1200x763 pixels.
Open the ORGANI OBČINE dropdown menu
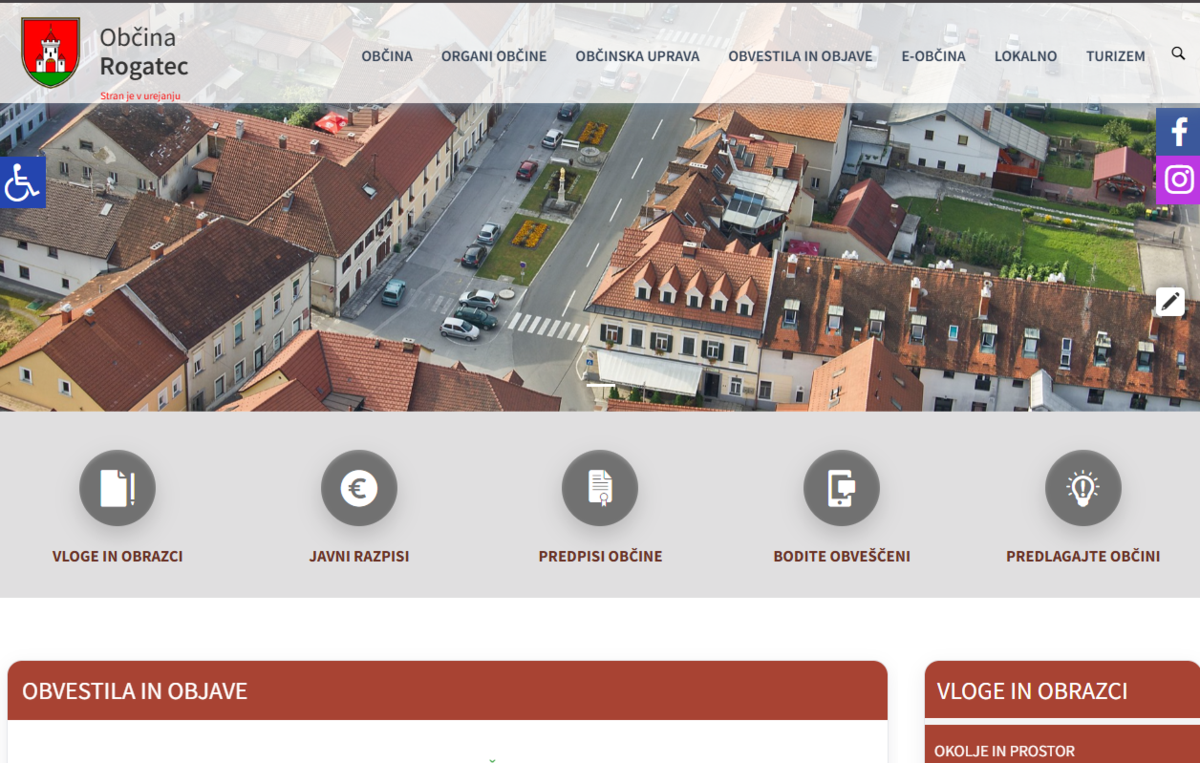click(x=493, y=56)
